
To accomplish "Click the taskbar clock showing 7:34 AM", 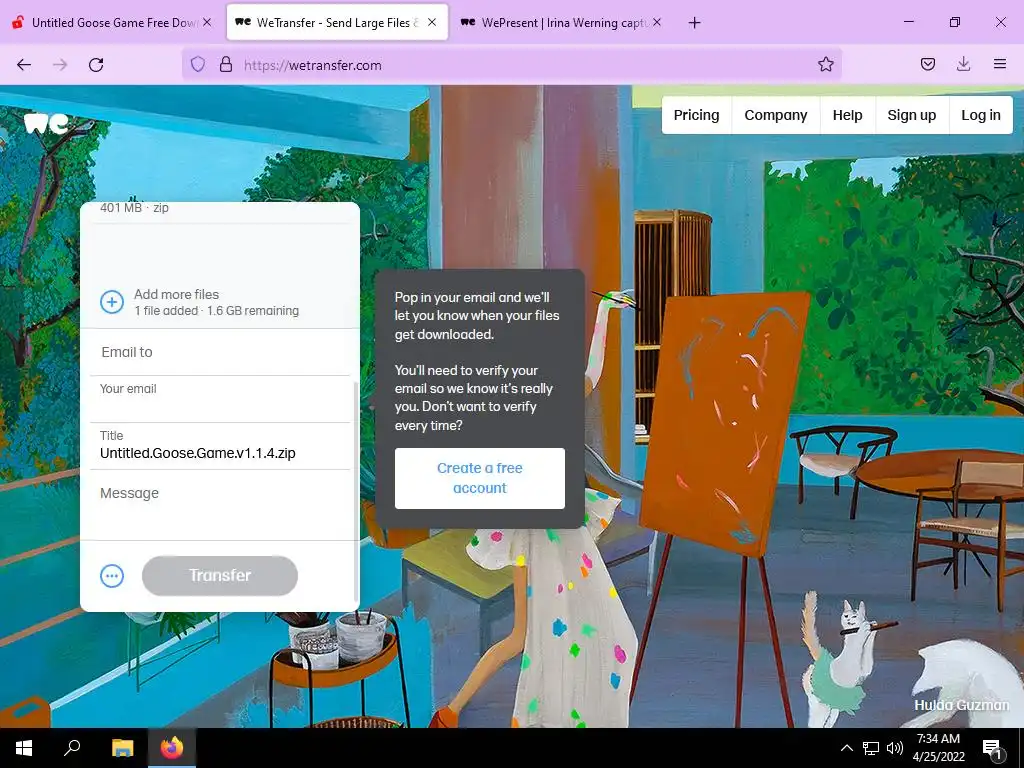I will [938, 748].
